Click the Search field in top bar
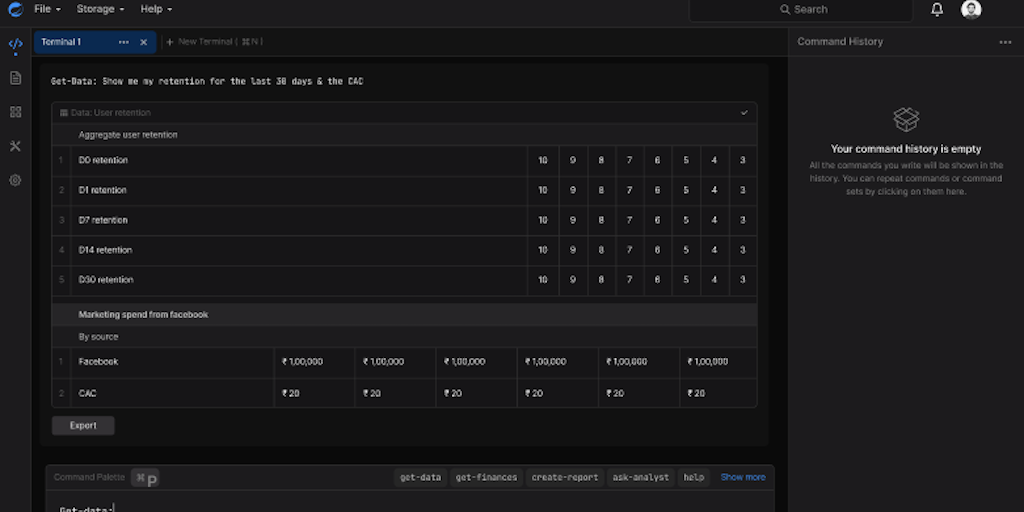Image resolution: width=1024 pixels, height=512 pixels. (801, 9)
